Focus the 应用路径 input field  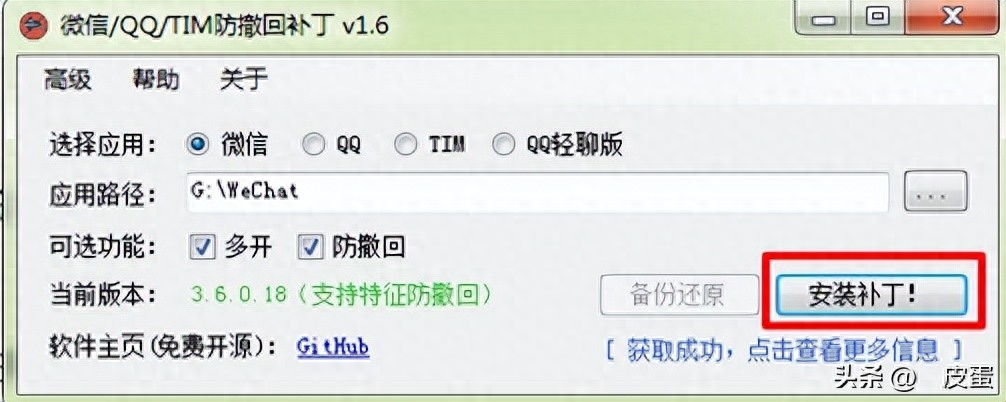pyautogui.click(x=538, y=192)
